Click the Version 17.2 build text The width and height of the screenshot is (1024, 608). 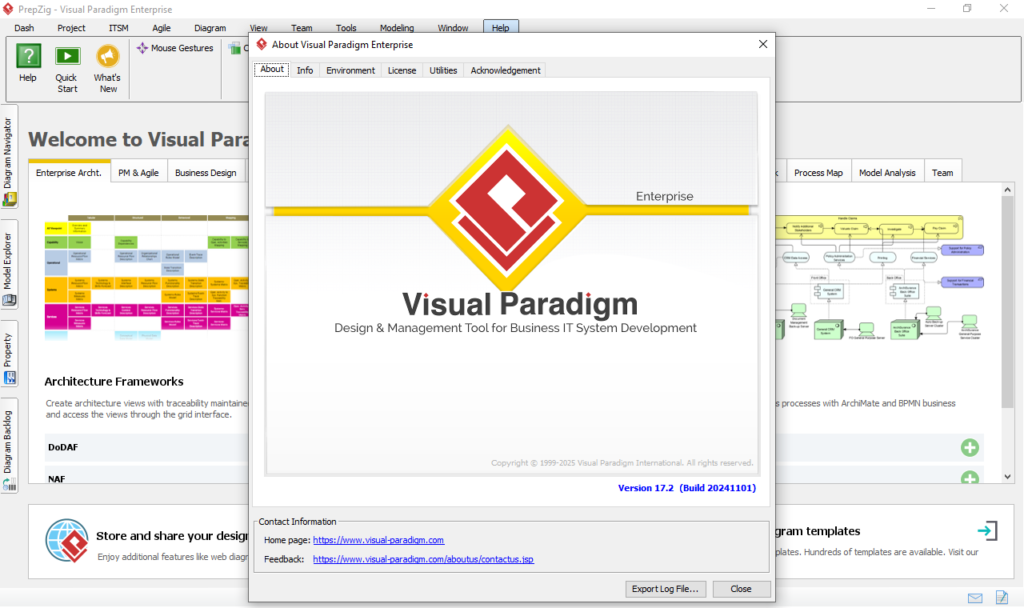tap(687, 488)
